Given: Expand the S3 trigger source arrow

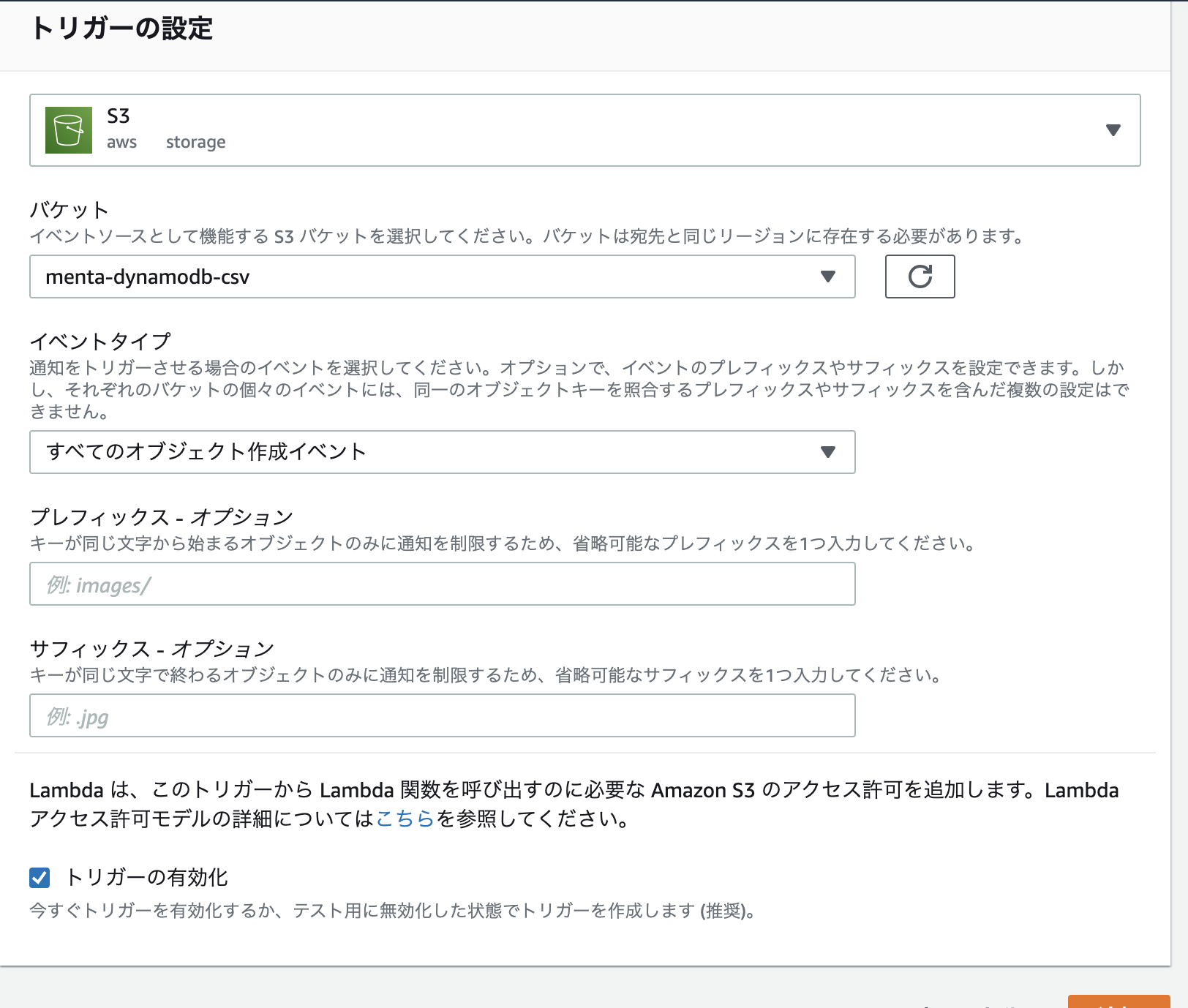Looking at the screenshot, I should pyautogui.click(x=1113, y=130).
